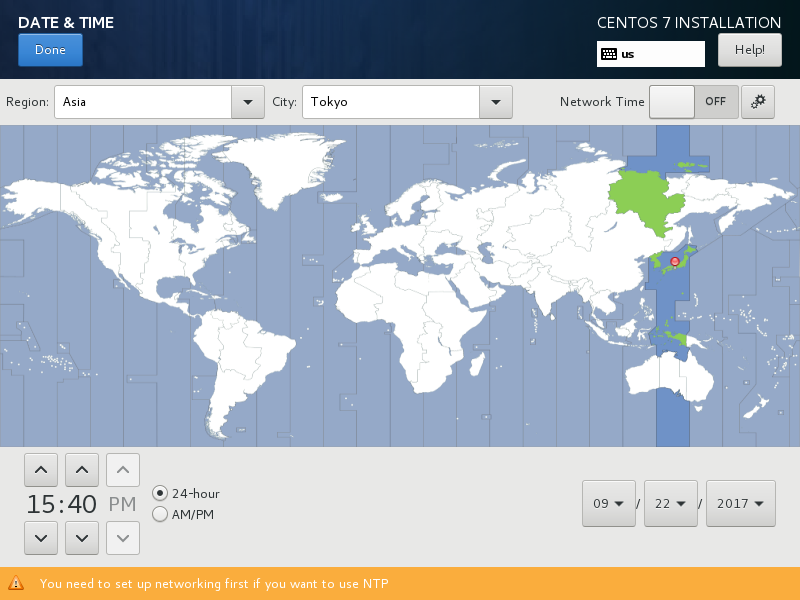Open the day dropdown showing 22

click(x=670, y=504)
